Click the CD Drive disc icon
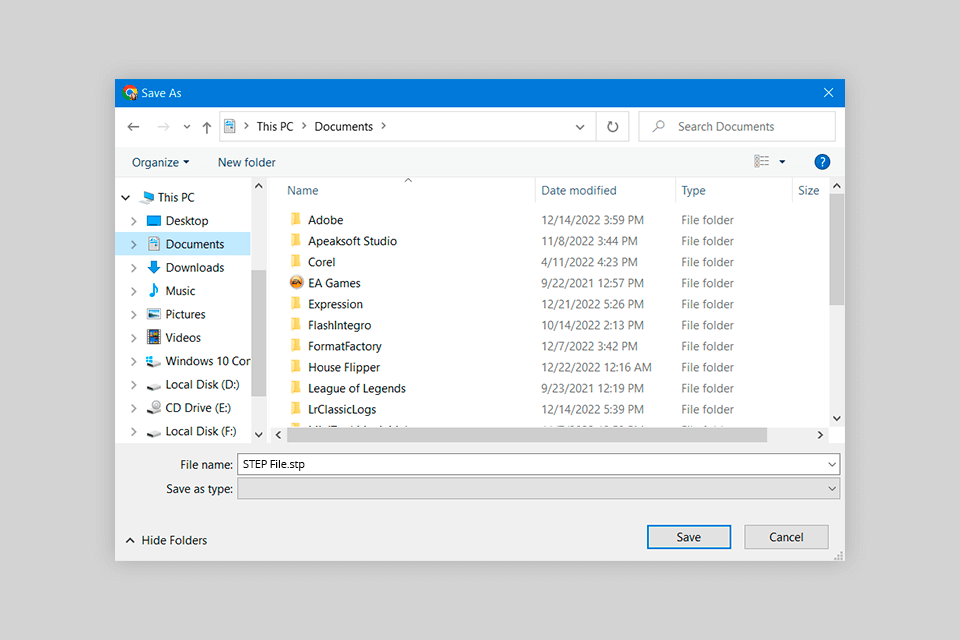960x640 pixels. tap(154, 407)
